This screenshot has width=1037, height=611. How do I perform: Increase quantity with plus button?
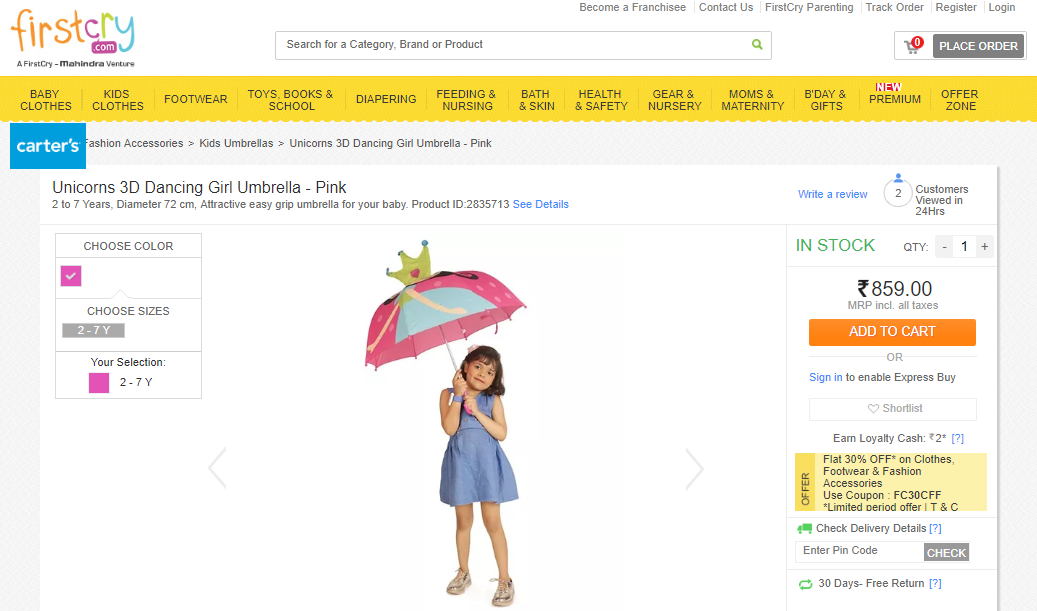pos(985,246)
